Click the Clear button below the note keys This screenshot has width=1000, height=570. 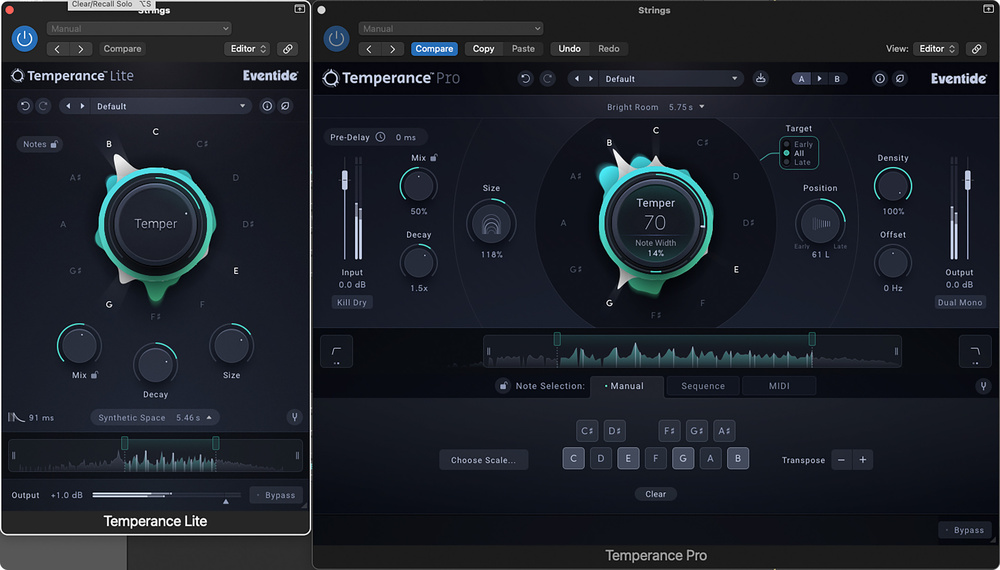655,494
